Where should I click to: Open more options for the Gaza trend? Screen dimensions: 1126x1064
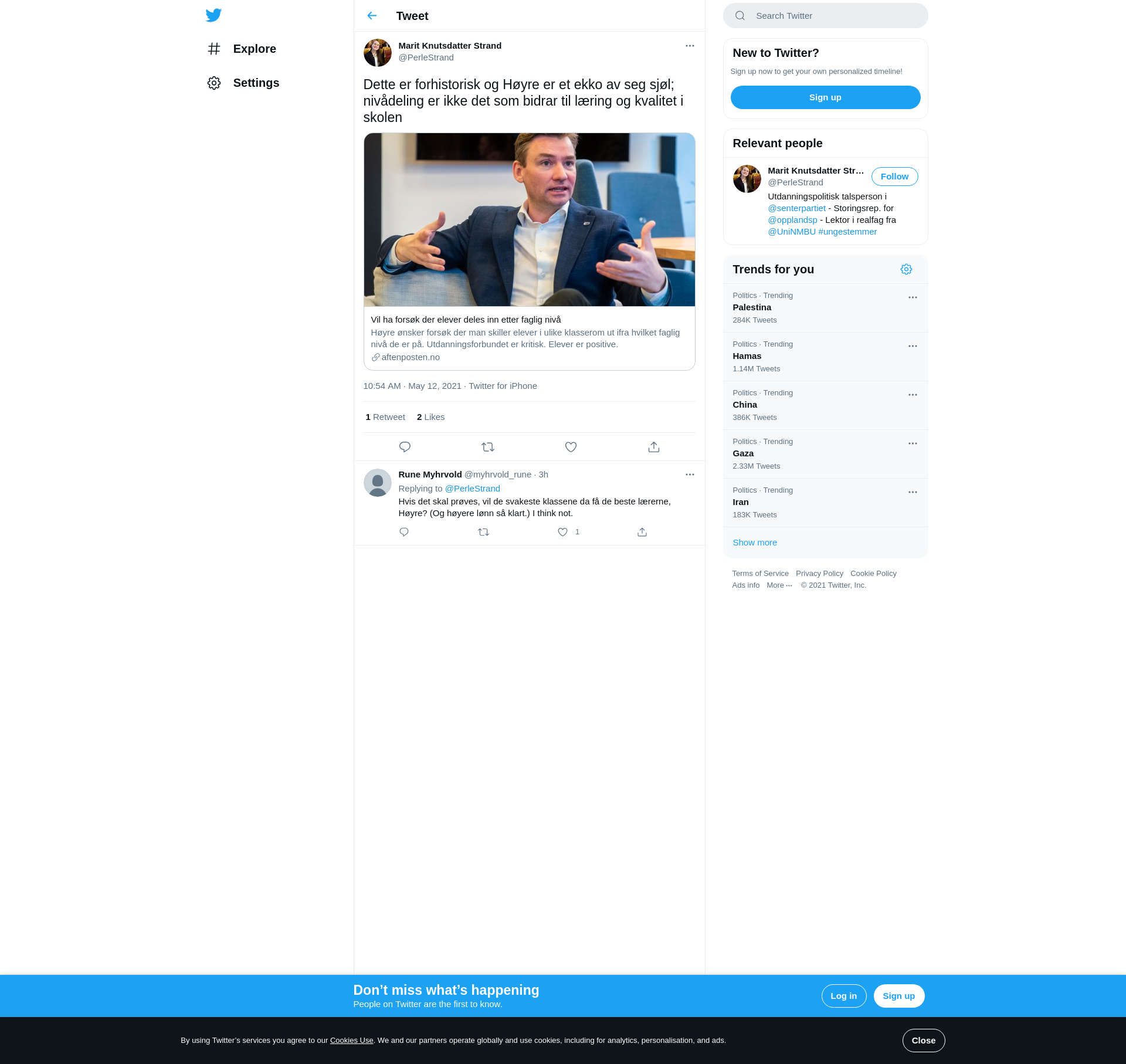click(913, 443)
